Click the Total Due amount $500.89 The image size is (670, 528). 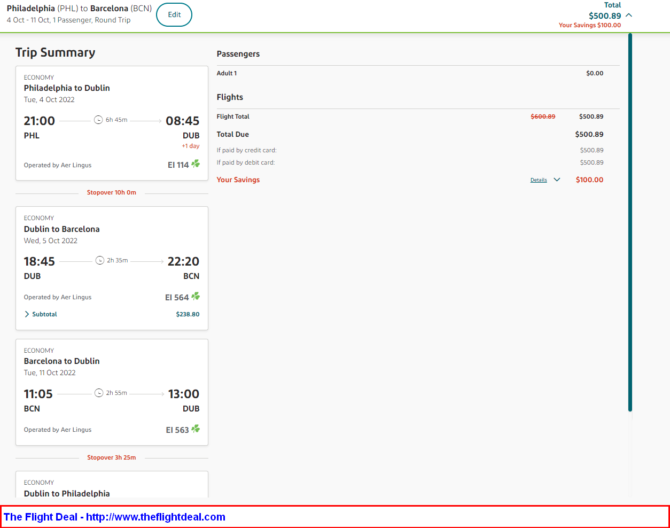pyautogui.click(x=589, y=134)
